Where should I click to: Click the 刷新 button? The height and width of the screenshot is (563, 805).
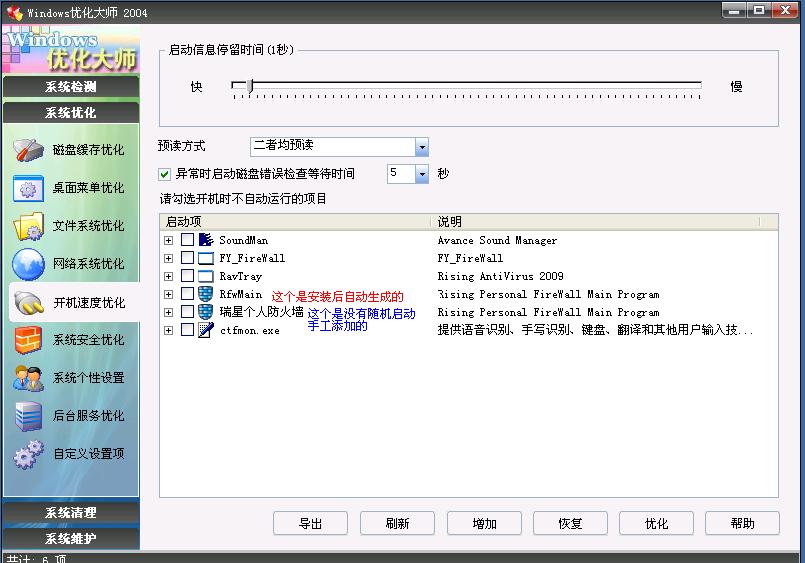397,523
